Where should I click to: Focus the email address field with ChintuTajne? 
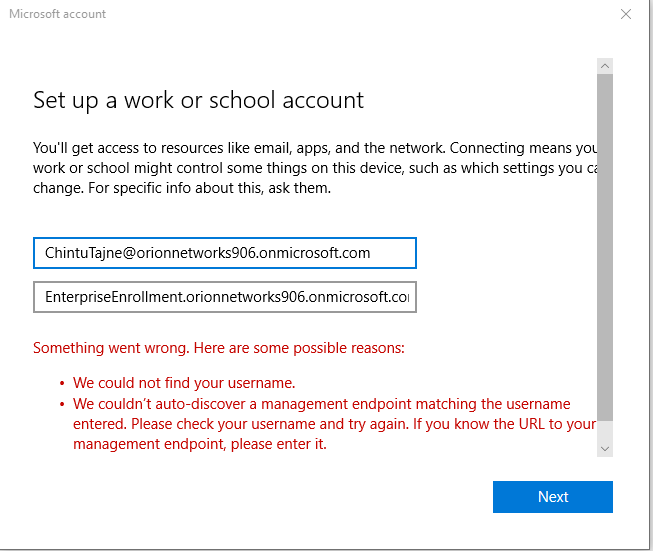pos(225,253)
